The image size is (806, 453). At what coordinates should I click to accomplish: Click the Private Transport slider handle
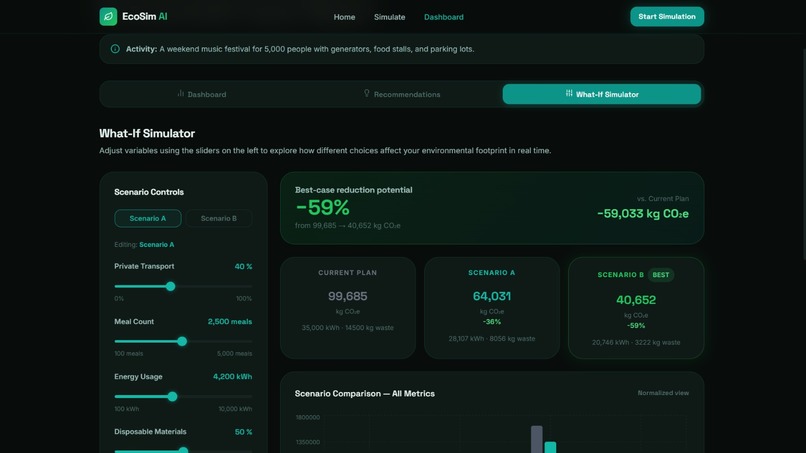coord(171,286)
